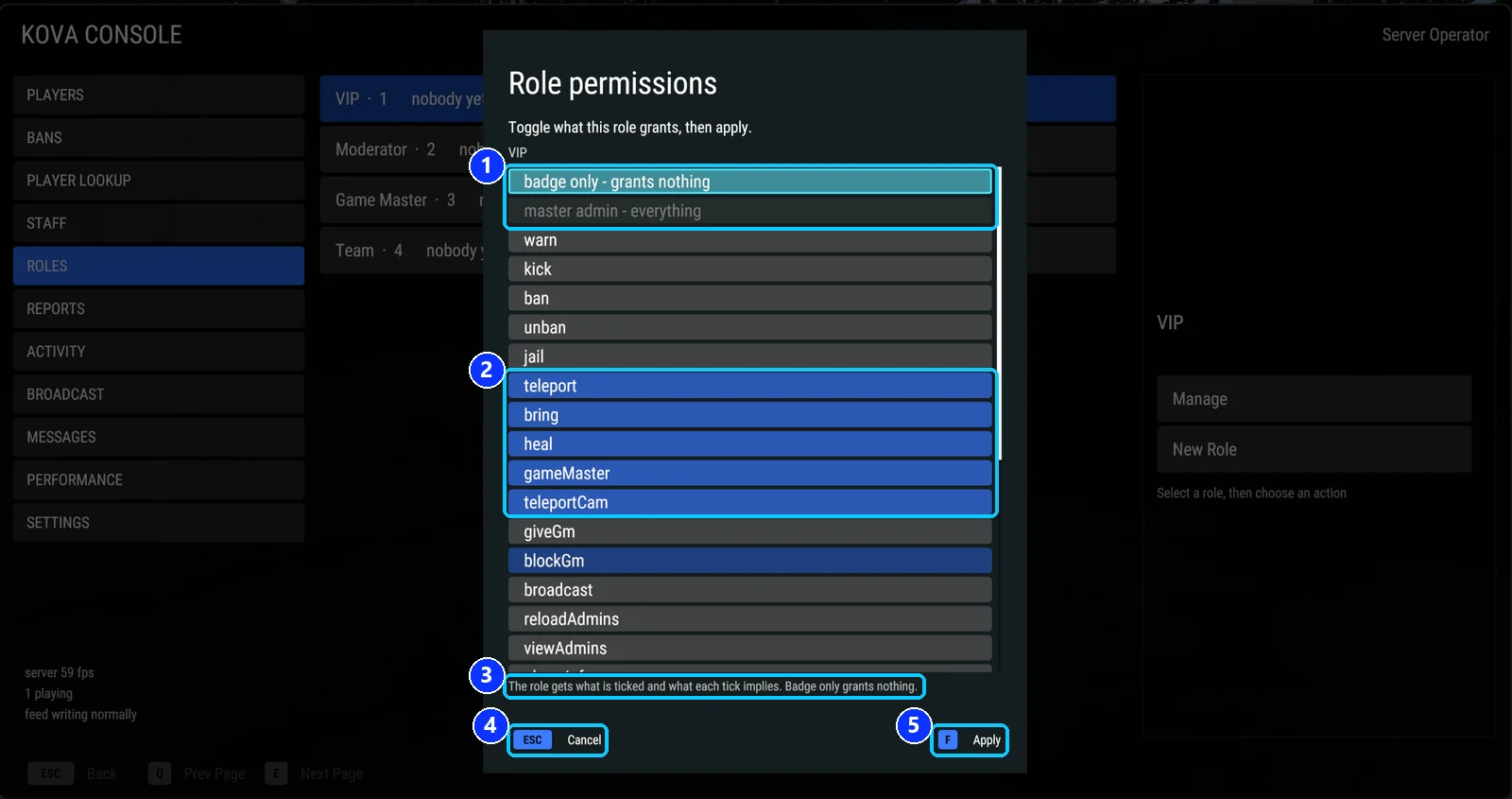Image resolution: width=1512 pixels, height=799 pixels.
Task: Open PLAYER LOOKUP in the sidebar
Action: pos(159,181)
